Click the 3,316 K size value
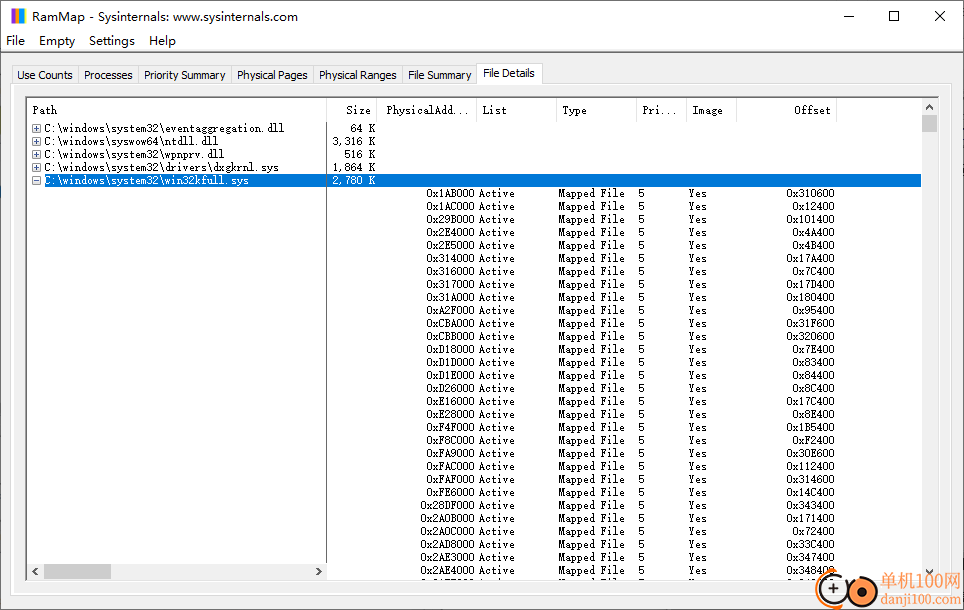 tap(354, 141)
